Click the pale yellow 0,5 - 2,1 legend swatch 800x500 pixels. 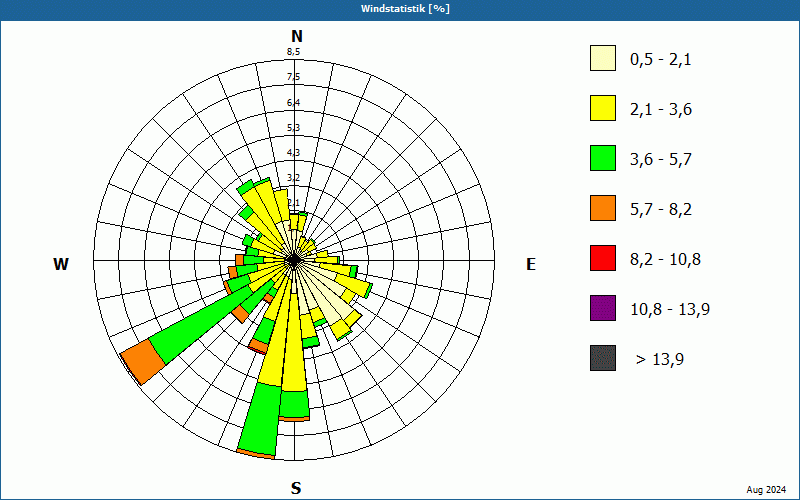[x=603, y=58]
